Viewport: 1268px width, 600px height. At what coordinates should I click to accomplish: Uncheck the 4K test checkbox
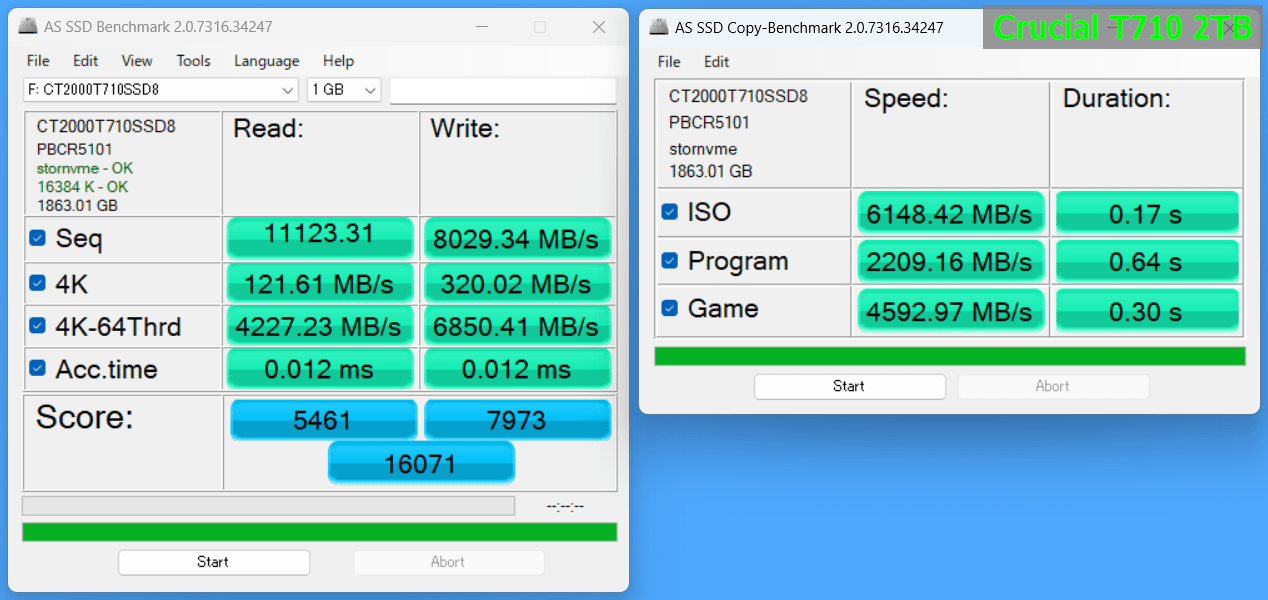(x=37, y=283)
